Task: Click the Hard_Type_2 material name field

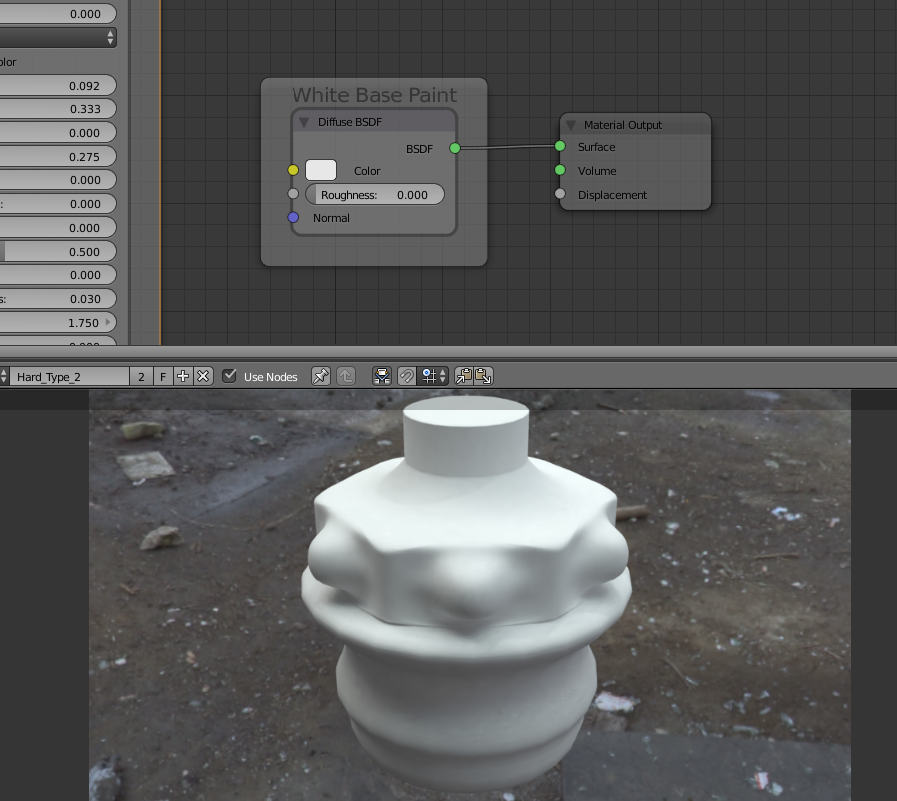Action: pyautogui.click(x=69, y=376)
